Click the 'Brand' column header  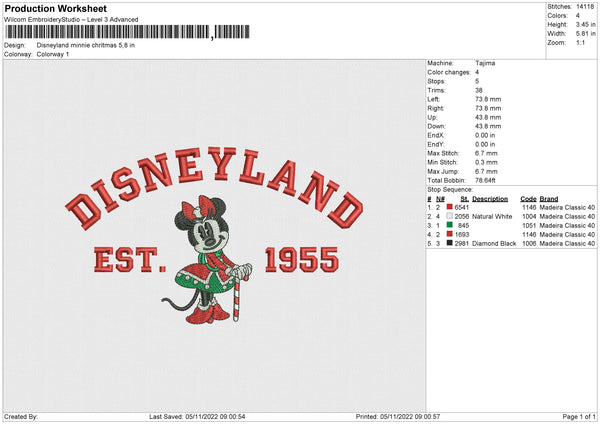[x=549, y=199]
